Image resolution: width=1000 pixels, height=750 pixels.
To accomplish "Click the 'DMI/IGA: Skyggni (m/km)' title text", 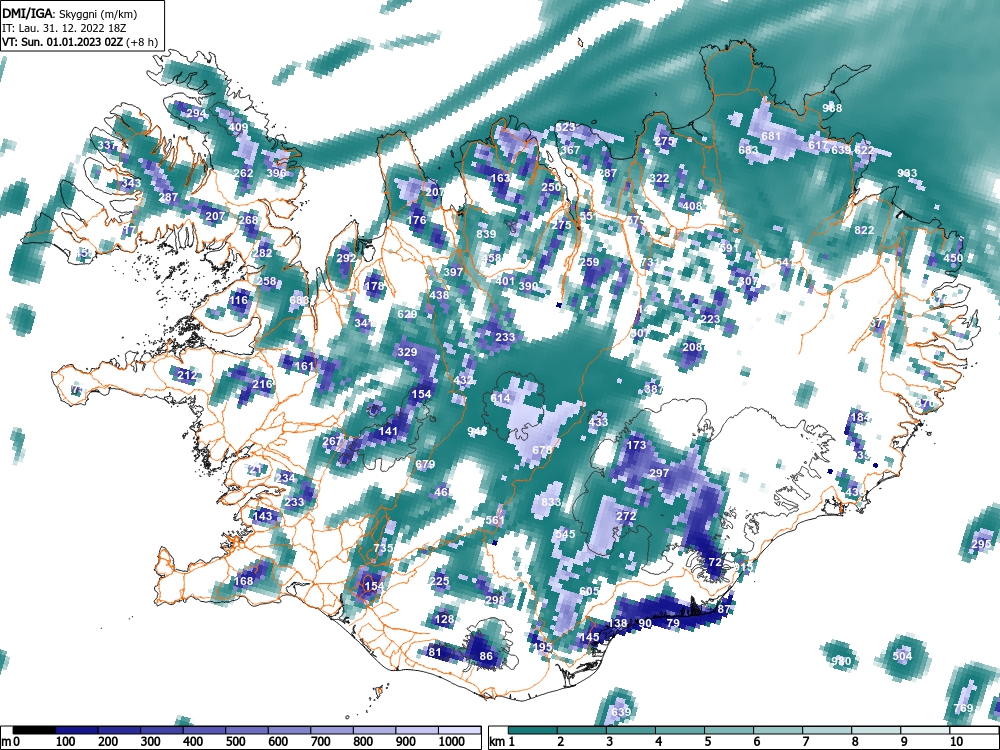I will click(x=70, y=13).
